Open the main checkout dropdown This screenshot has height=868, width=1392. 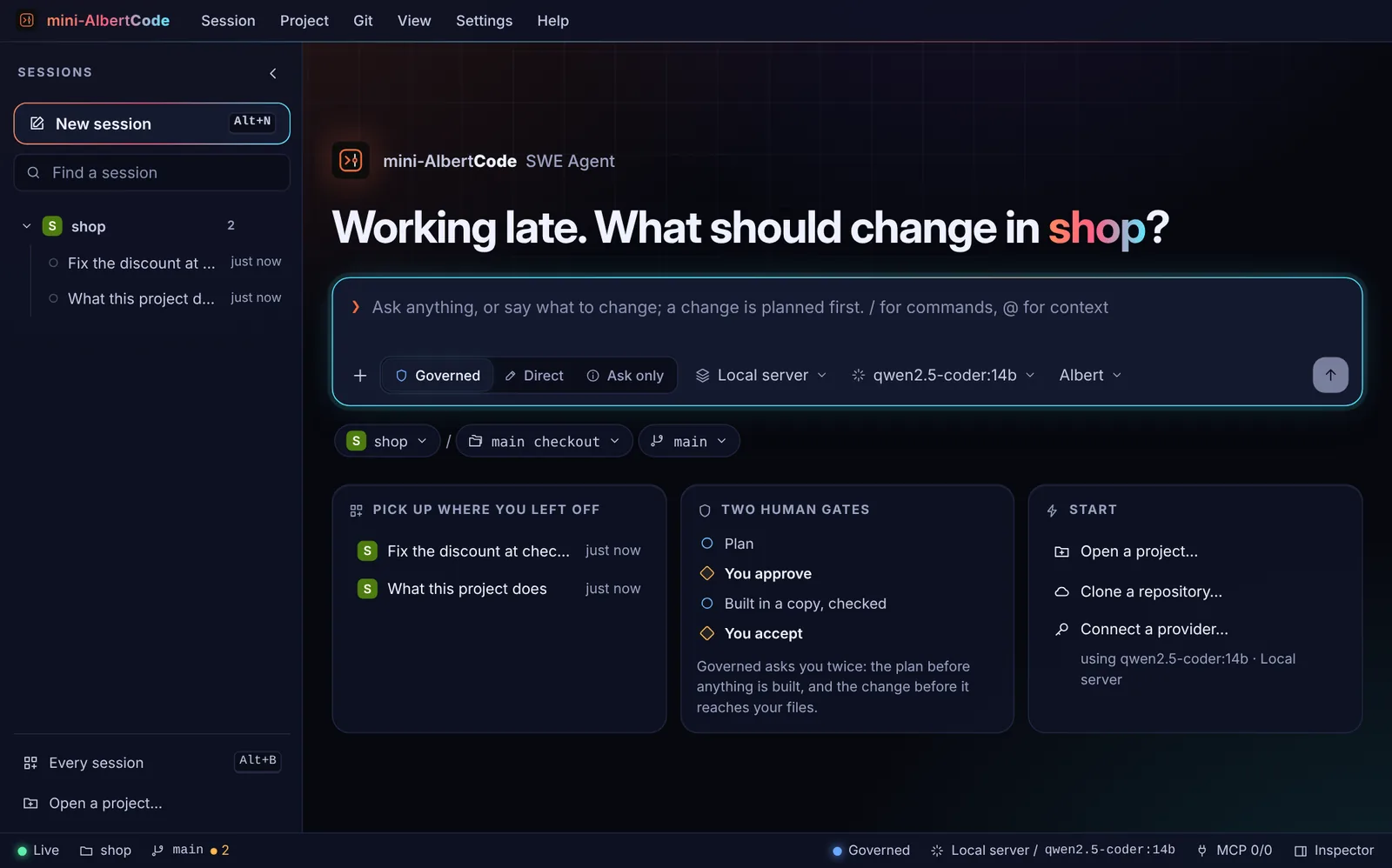[545, 441]
